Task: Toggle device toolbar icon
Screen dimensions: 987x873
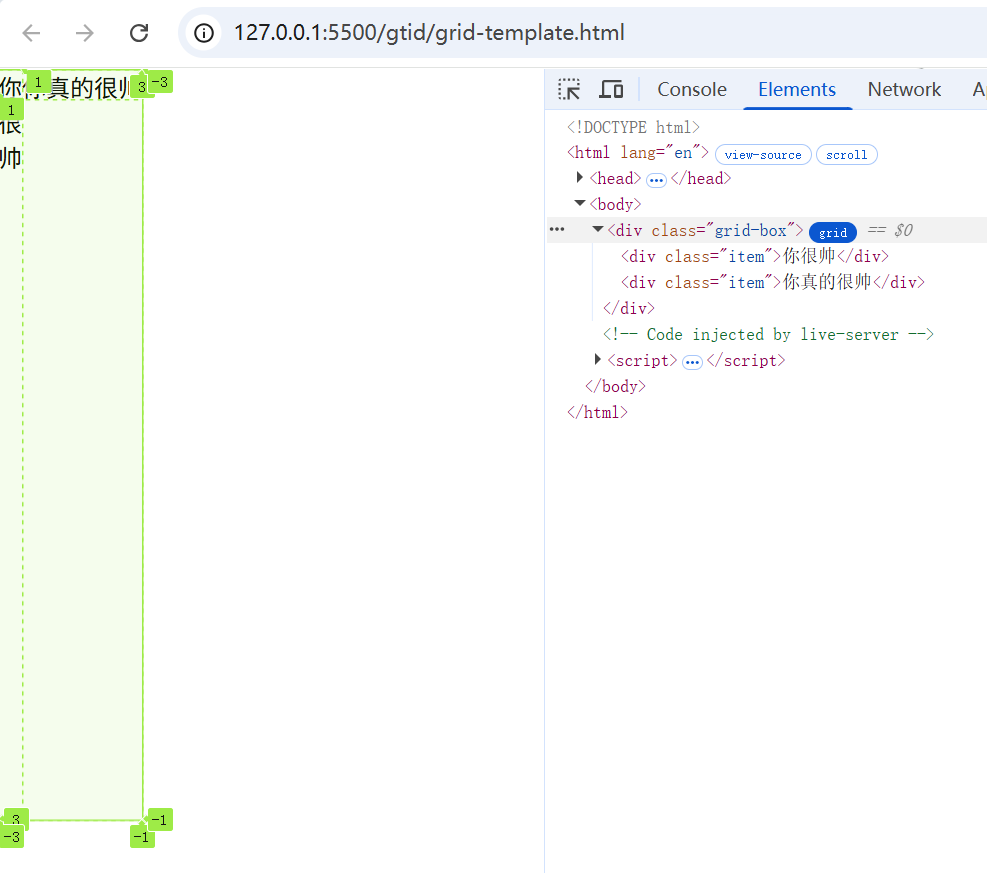Action: (611, 89)
